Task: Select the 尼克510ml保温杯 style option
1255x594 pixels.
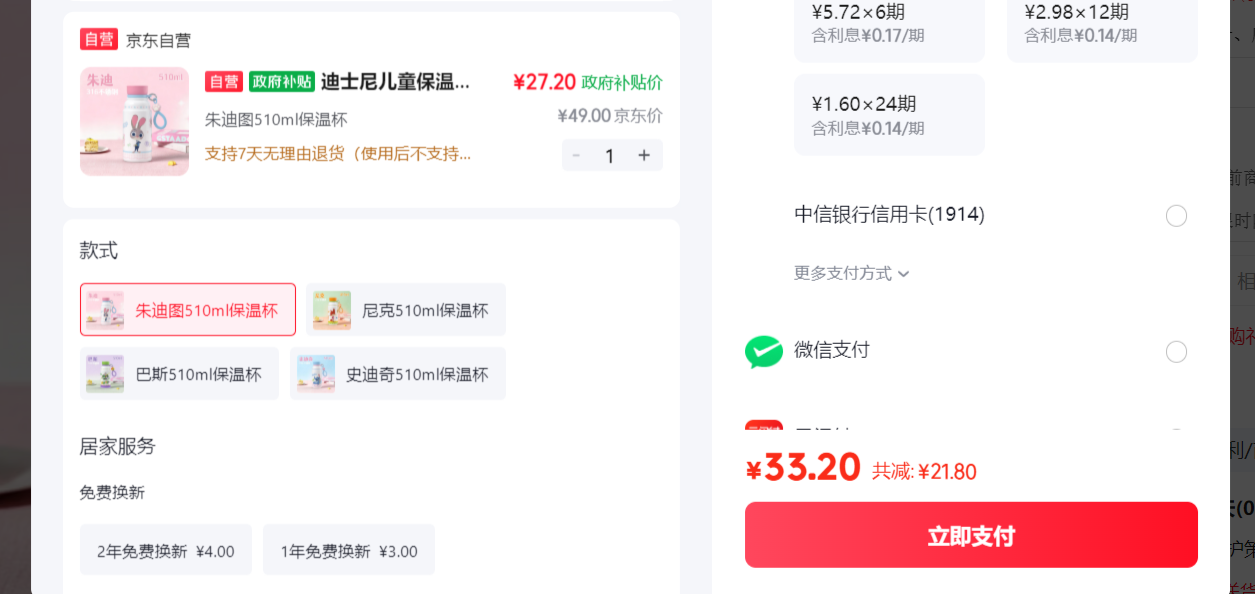Action: pyautogui.click(x=406, y=310)
